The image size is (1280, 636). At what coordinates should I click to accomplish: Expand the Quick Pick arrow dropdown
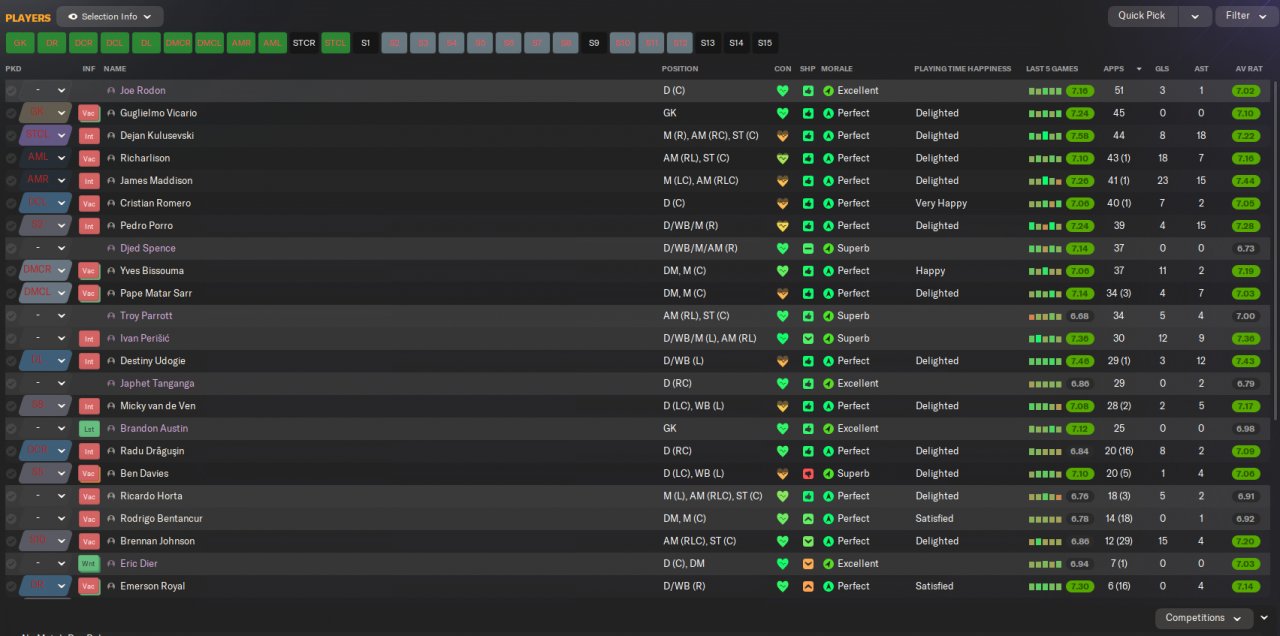pos(1195,16)
